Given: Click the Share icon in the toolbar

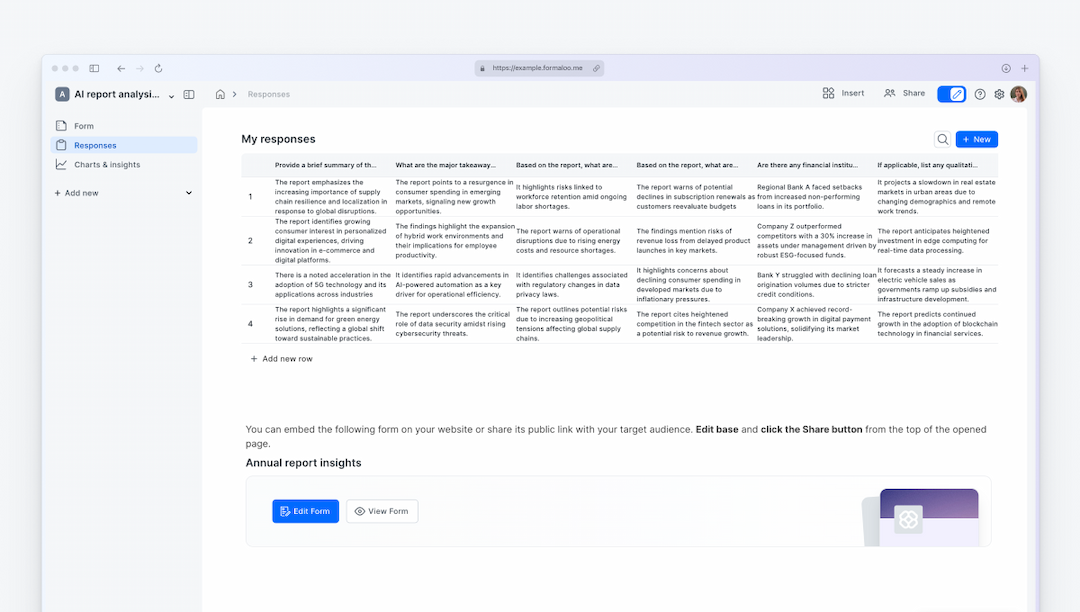Looking at the screenshot, I should coord(890,93).
